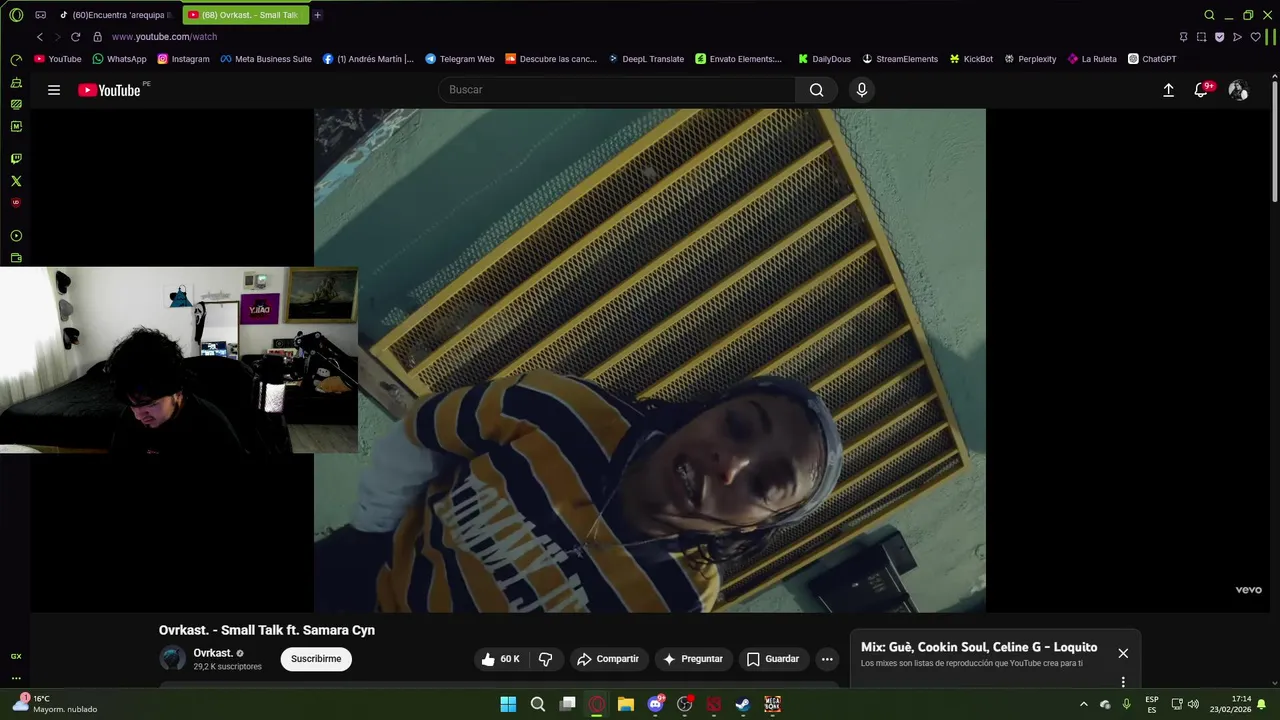Open the Envato Elements bookmark
The height and width of the screenshot is (720, 1280).
(738, 59)
